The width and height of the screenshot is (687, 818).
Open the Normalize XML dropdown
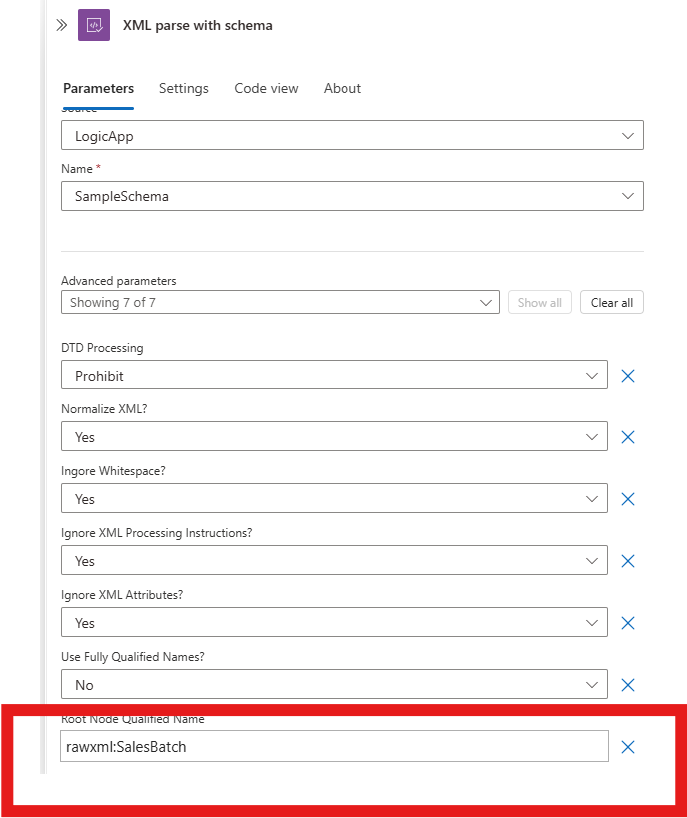pos(334,436)
